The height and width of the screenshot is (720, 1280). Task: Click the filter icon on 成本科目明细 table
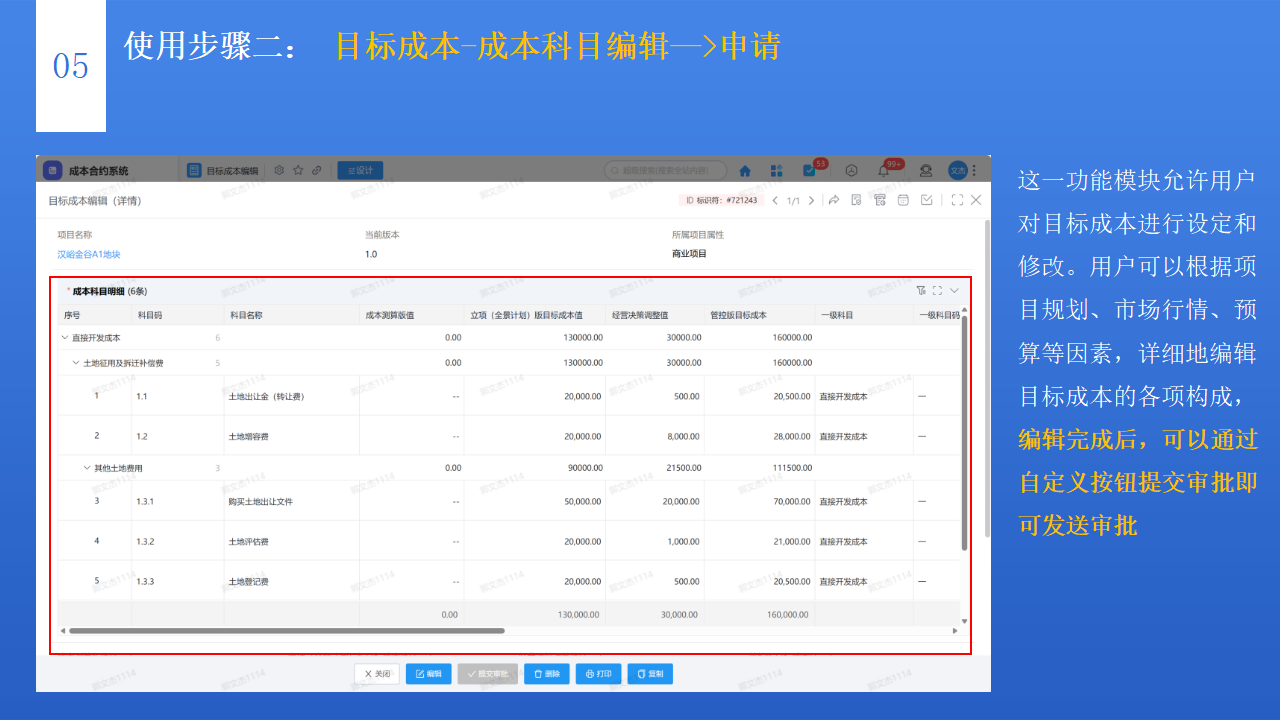point(921,290)
